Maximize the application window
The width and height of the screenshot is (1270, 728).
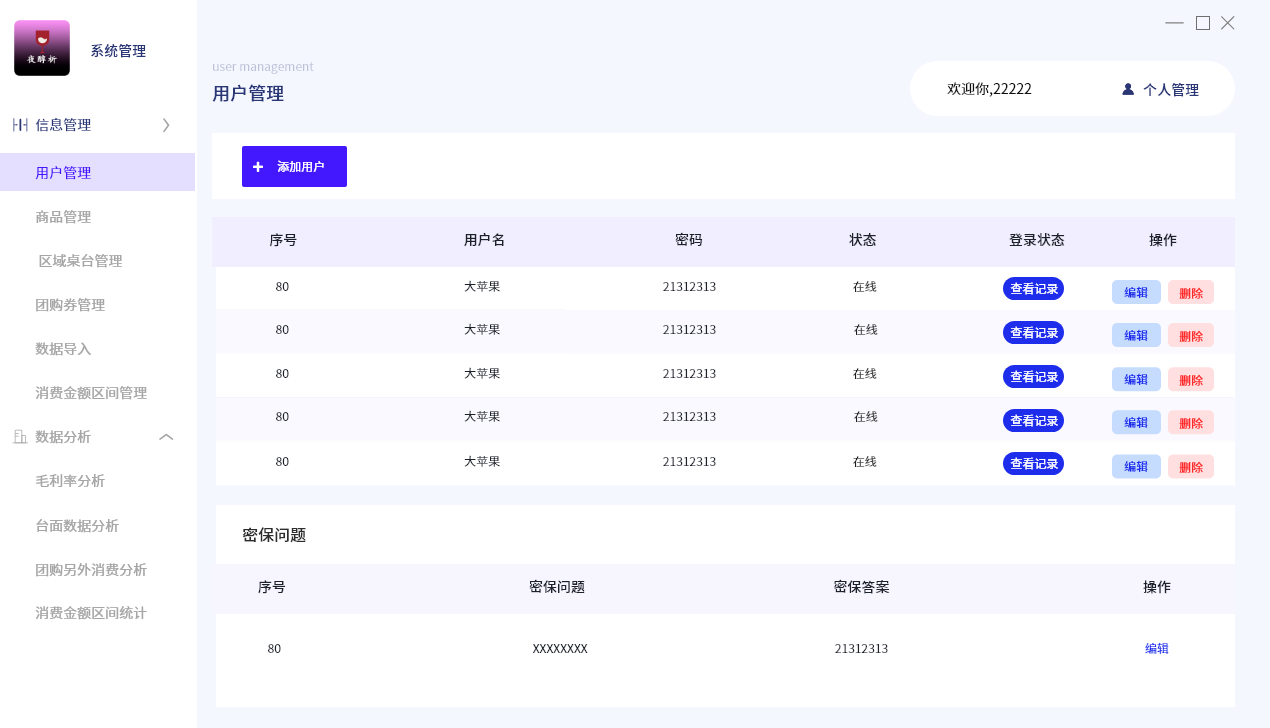[x=1203, y=23]
